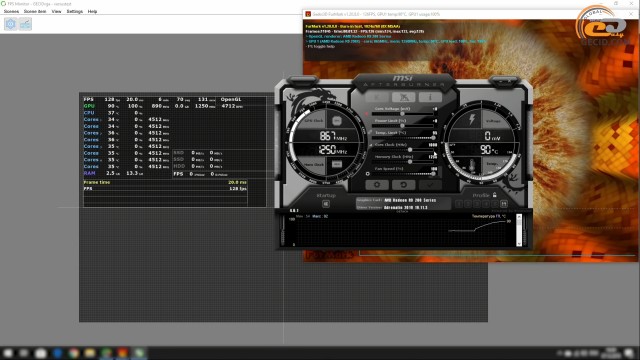
Task: Adjust the Core Voltage slider
Action: click(x=402, y=114)
